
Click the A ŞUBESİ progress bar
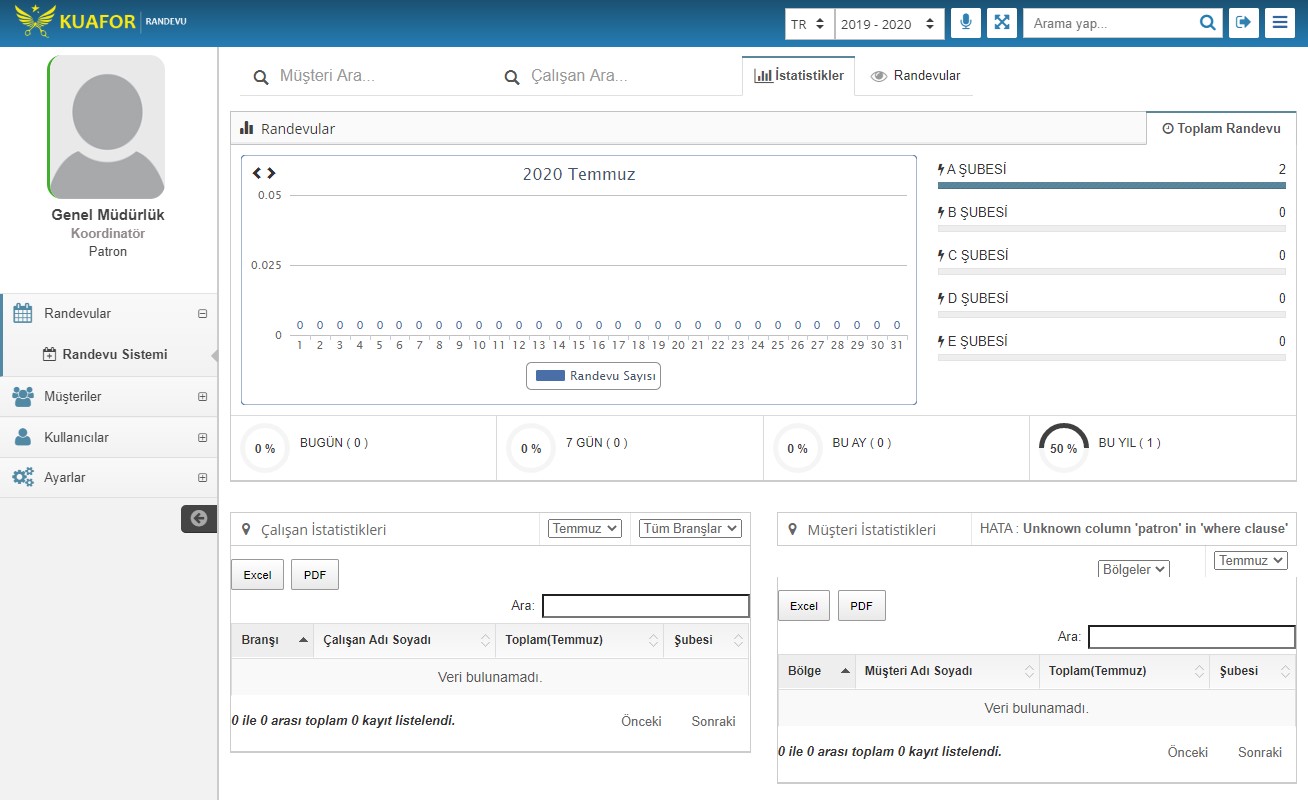point(1112,185)
